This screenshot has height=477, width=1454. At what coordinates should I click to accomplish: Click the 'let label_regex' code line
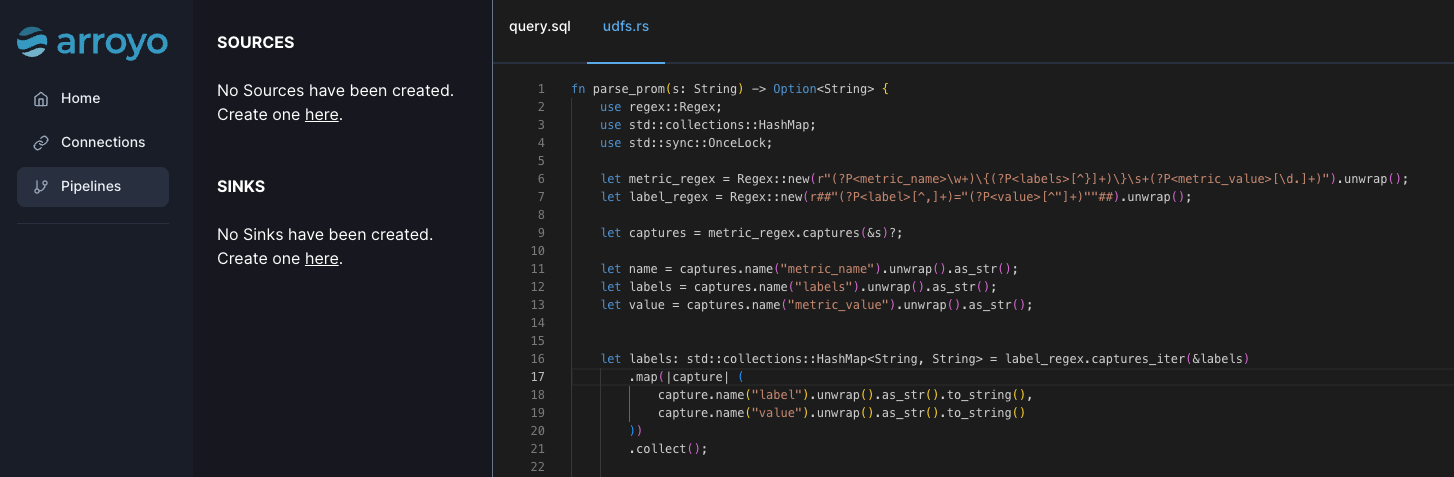click(896, 197)
